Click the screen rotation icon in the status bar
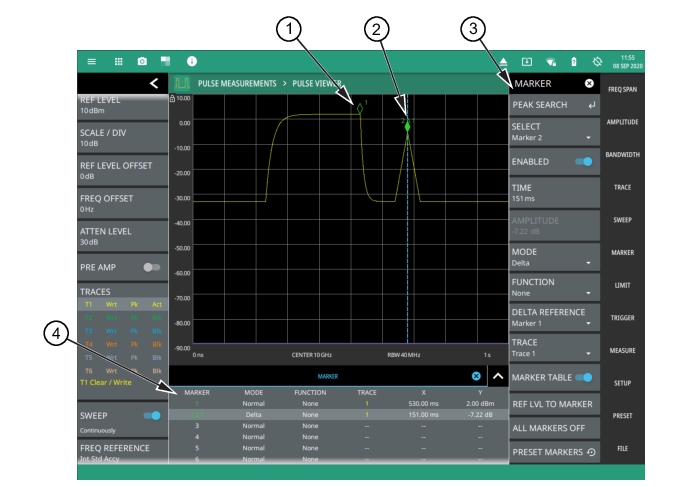 (x=597, y=61)
